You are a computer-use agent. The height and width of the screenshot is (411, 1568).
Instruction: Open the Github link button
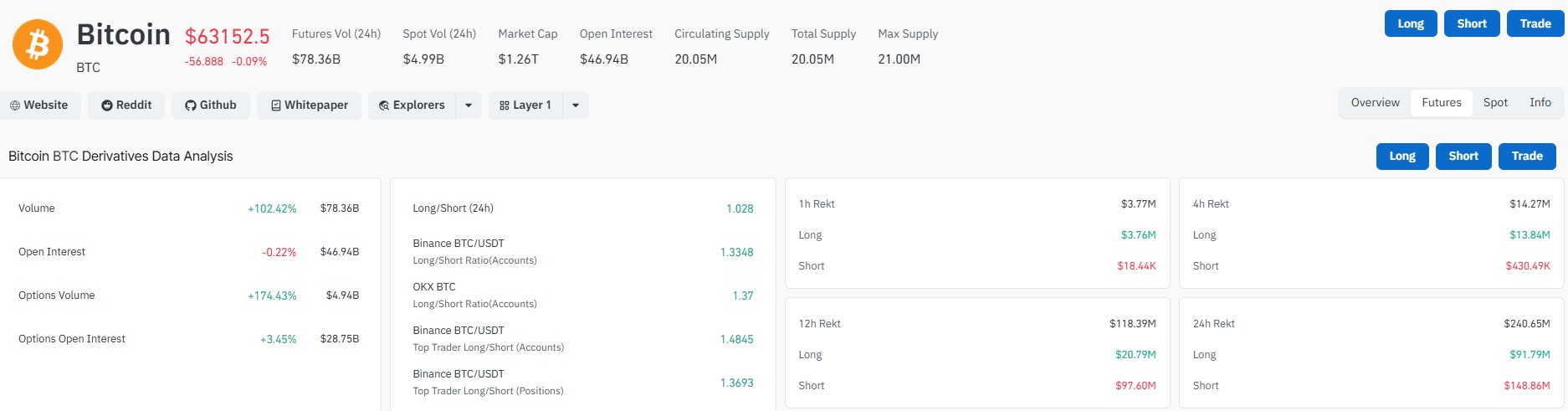[x=211, y=105]
